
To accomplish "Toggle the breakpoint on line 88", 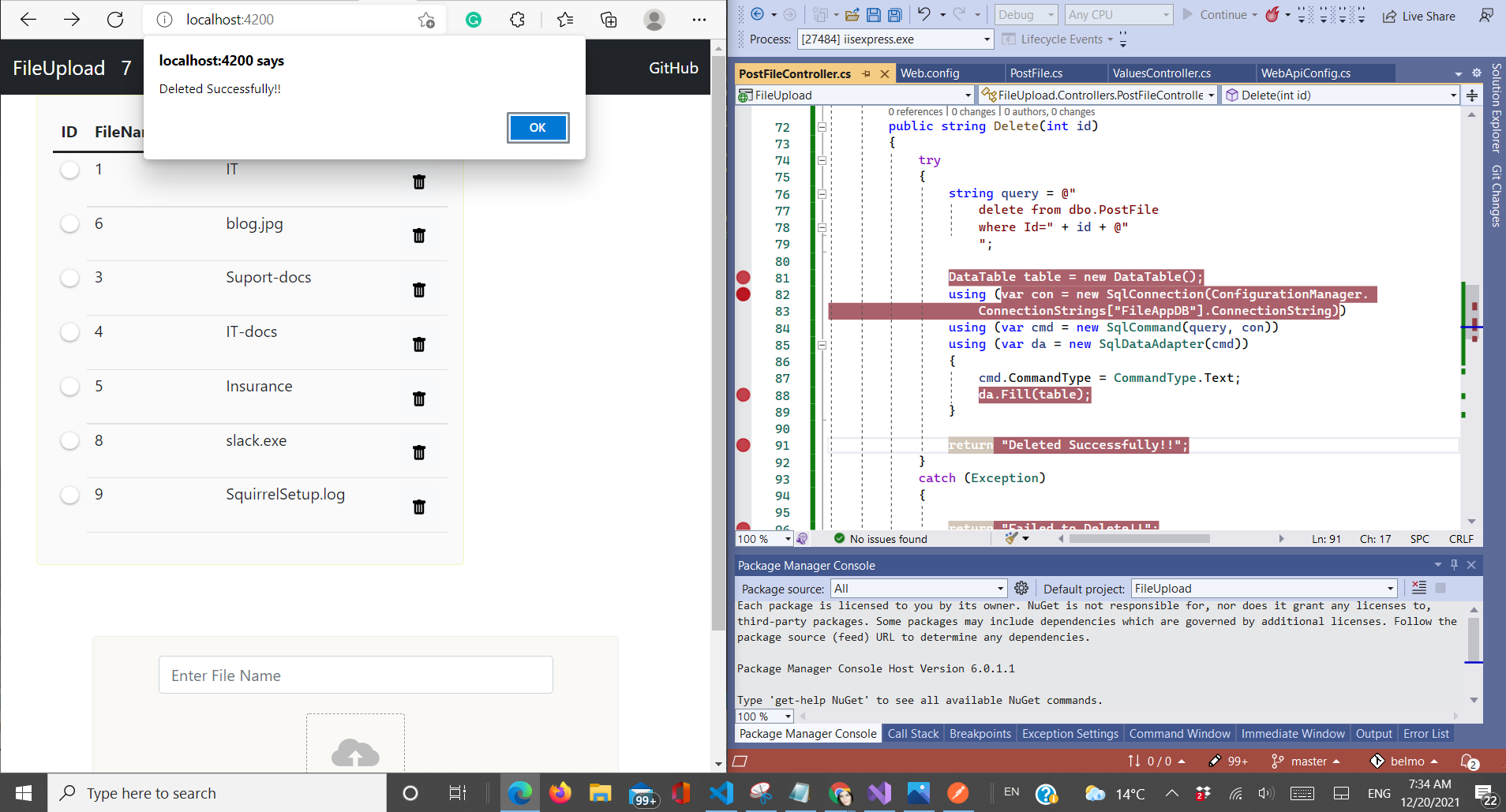I will coord(743,395).
